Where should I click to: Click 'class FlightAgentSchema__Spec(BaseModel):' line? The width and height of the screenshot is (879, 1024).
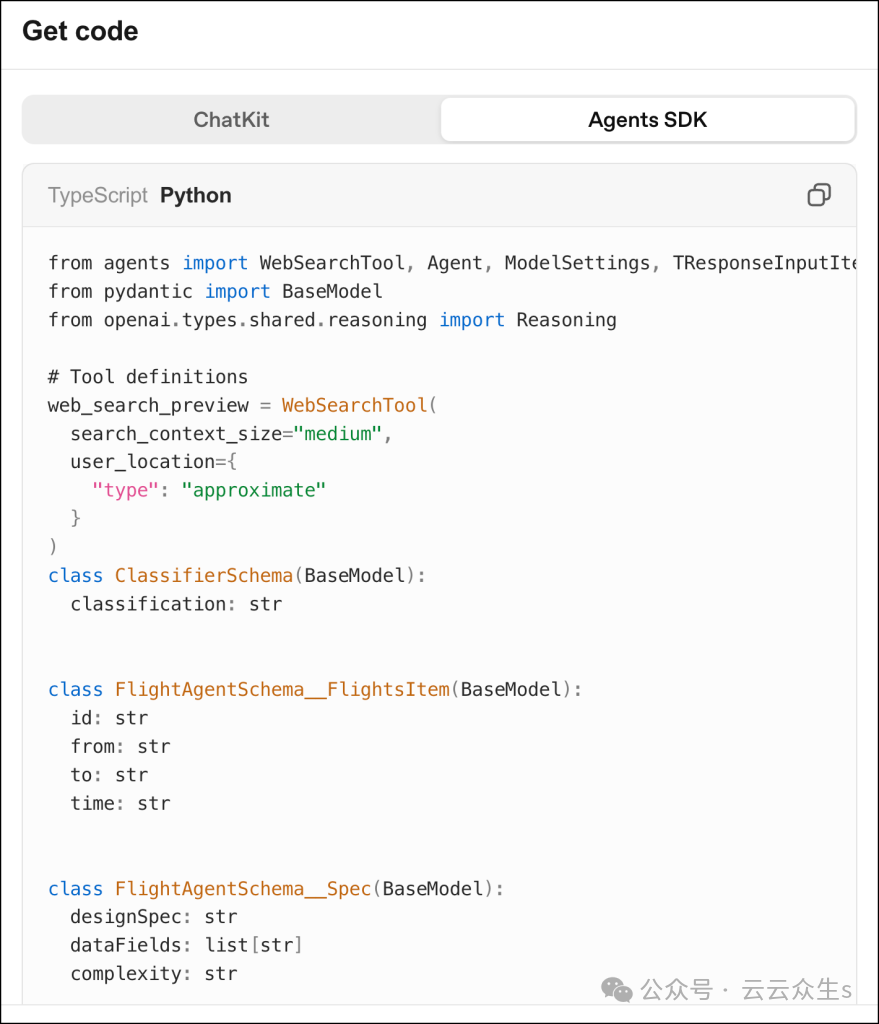click(276, 889)
